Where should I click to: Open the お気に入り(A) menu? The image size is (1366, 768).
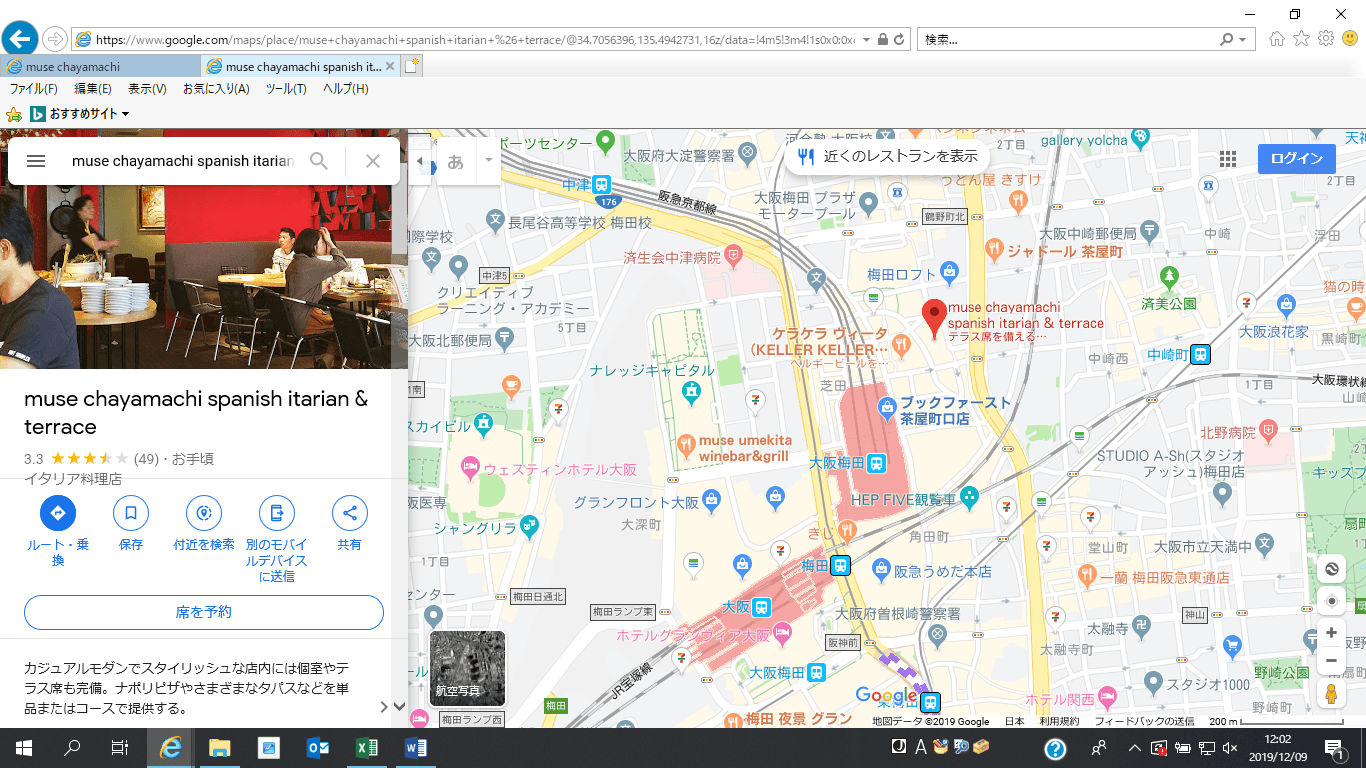pyautogui.click(x=216, y=89)
